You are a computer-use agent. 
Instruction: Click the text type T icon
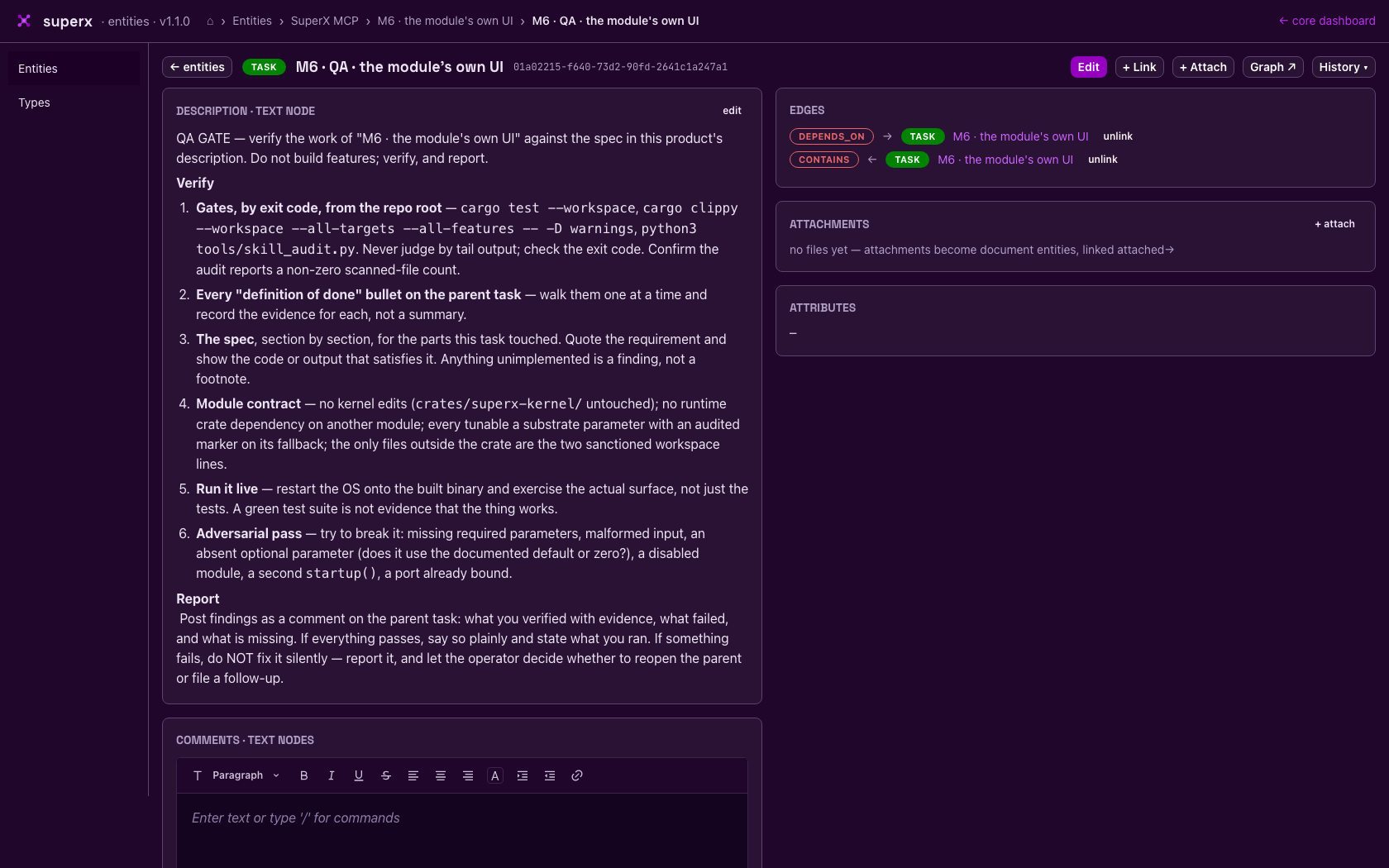pyautogui.click(x=198, y=775)
